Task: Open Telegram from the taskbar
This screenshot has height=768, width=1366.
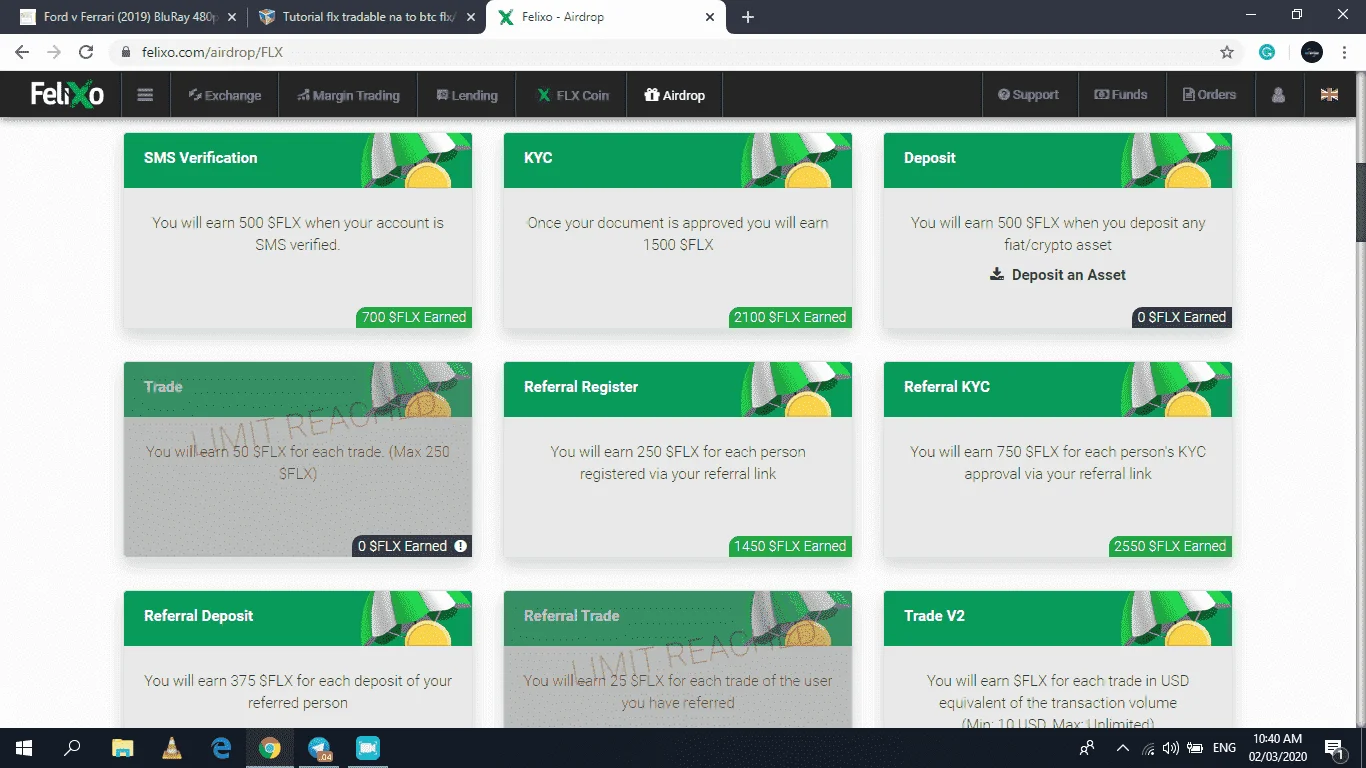Action: [320, 748]
